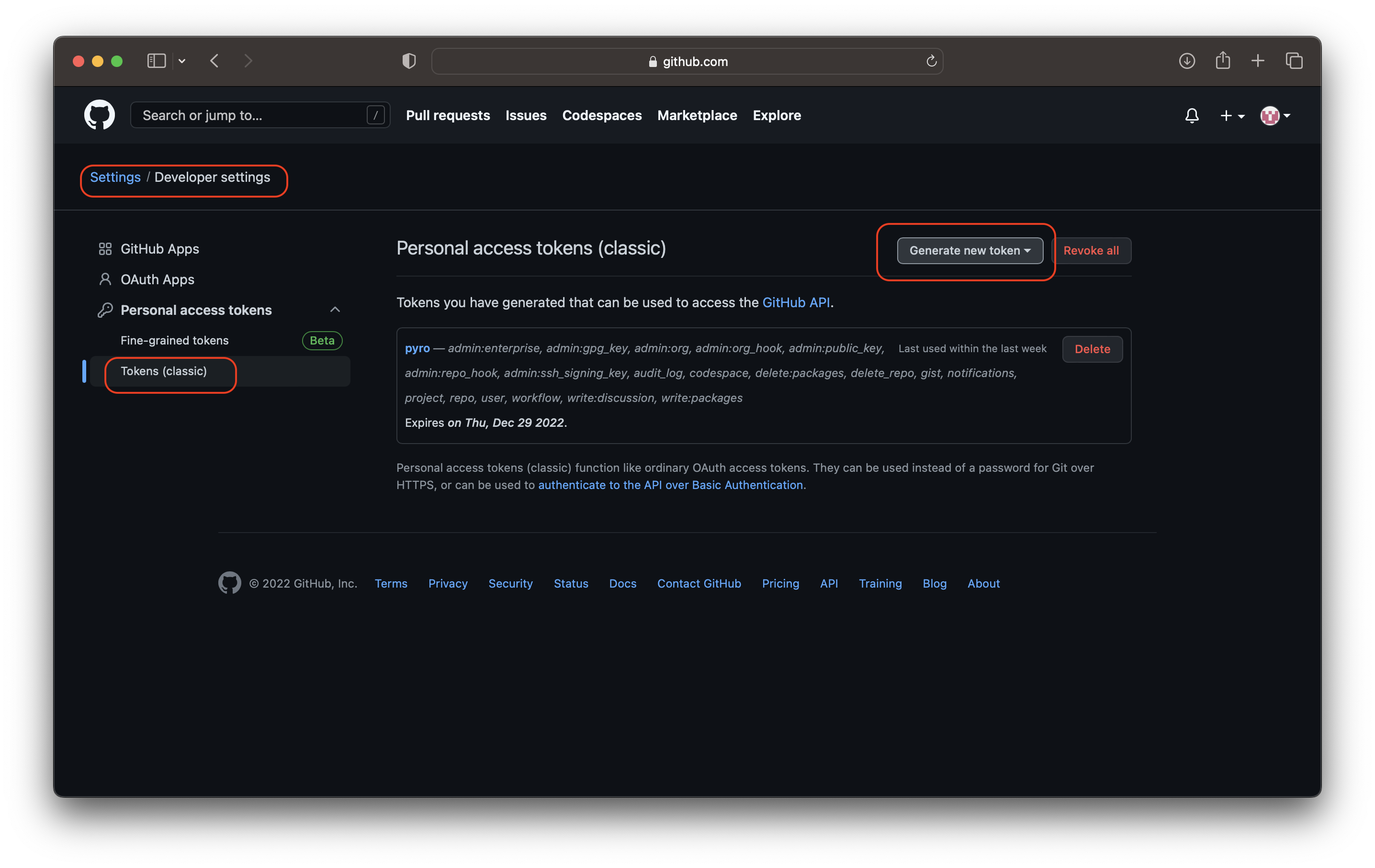Reload the page with refresh icon

coord(931,61)
